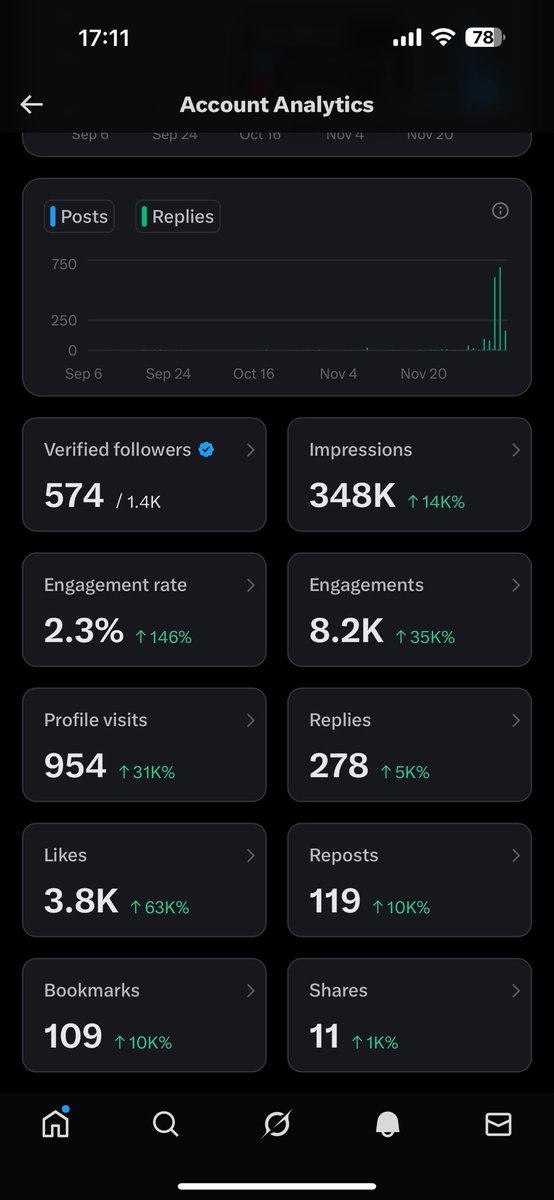554x1200 pixels.
Task: Expand the Engagements card chevron
Action: click(516, 585)
